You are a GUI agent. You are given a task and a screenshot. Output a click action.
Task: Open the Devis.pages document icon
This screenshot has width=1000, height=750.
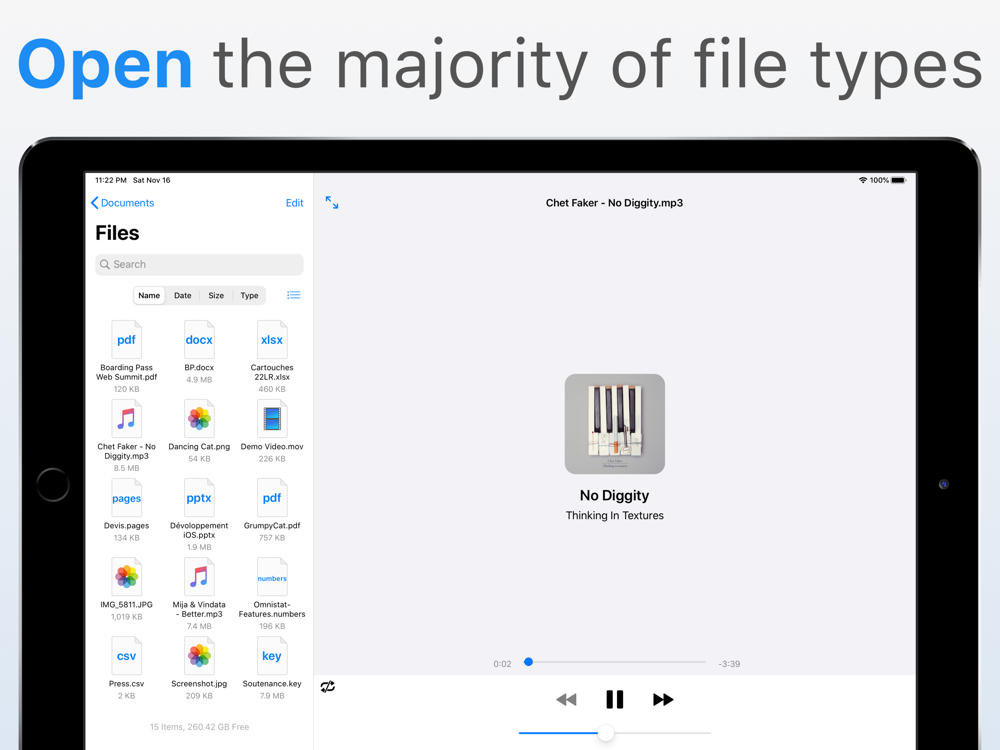click(x=126, y=498)
